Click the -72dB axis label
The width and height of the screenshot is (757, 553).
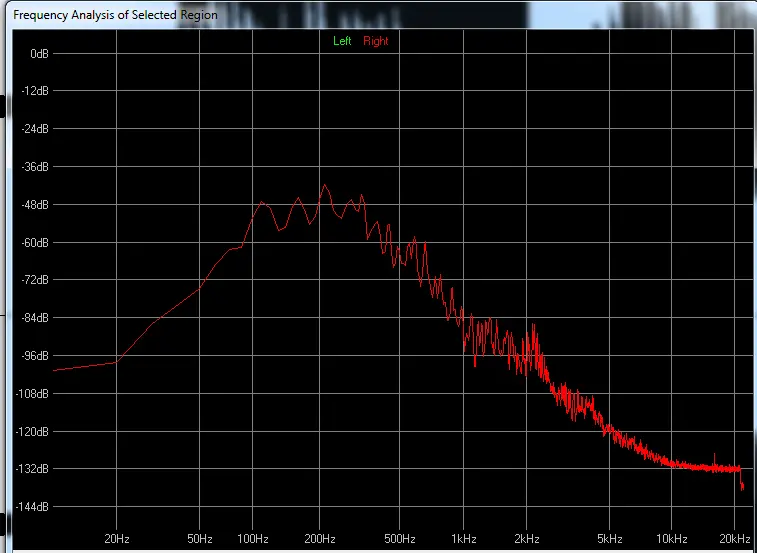click(35, 280)
